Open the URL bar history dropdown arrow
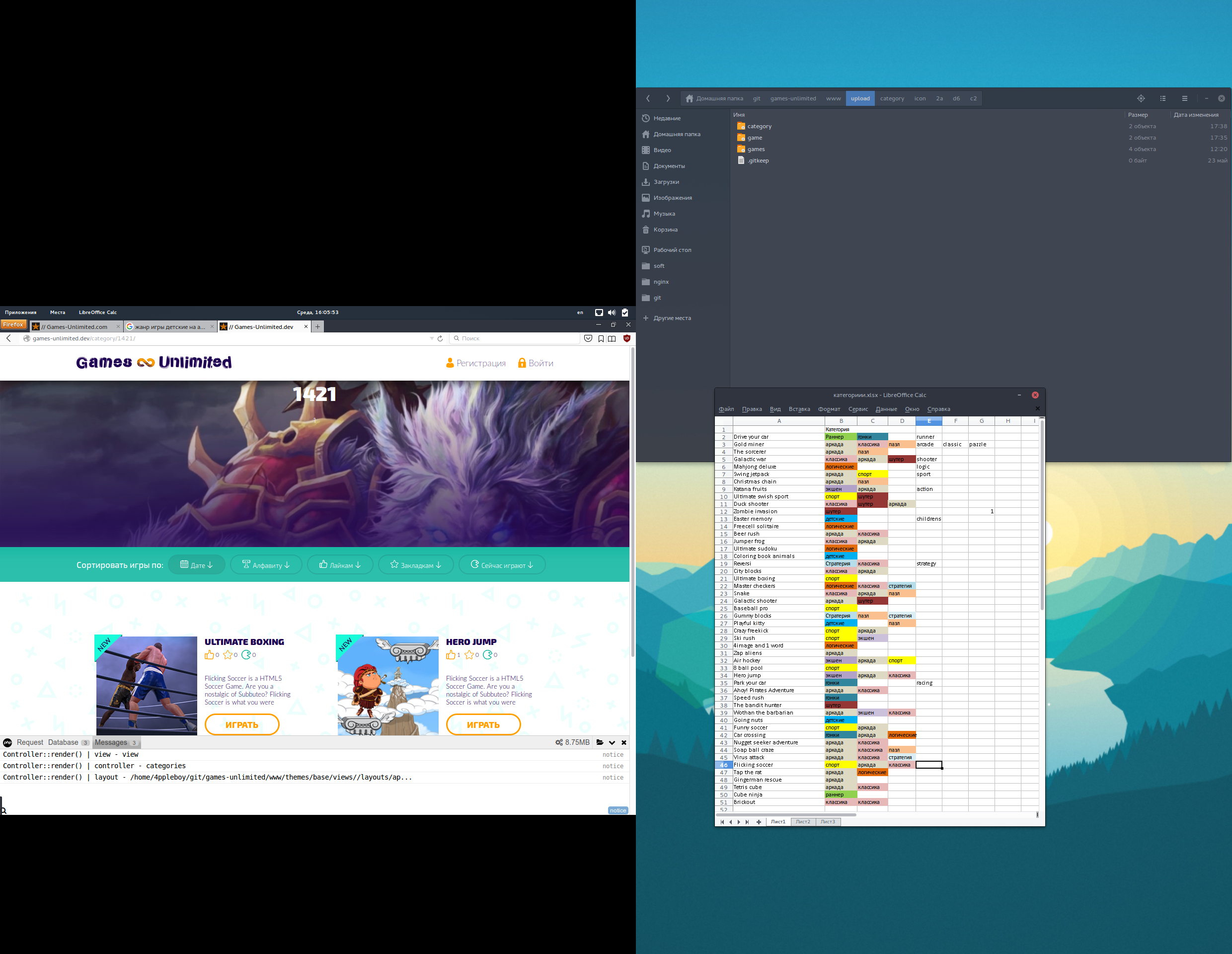 (x=432, y=338)
